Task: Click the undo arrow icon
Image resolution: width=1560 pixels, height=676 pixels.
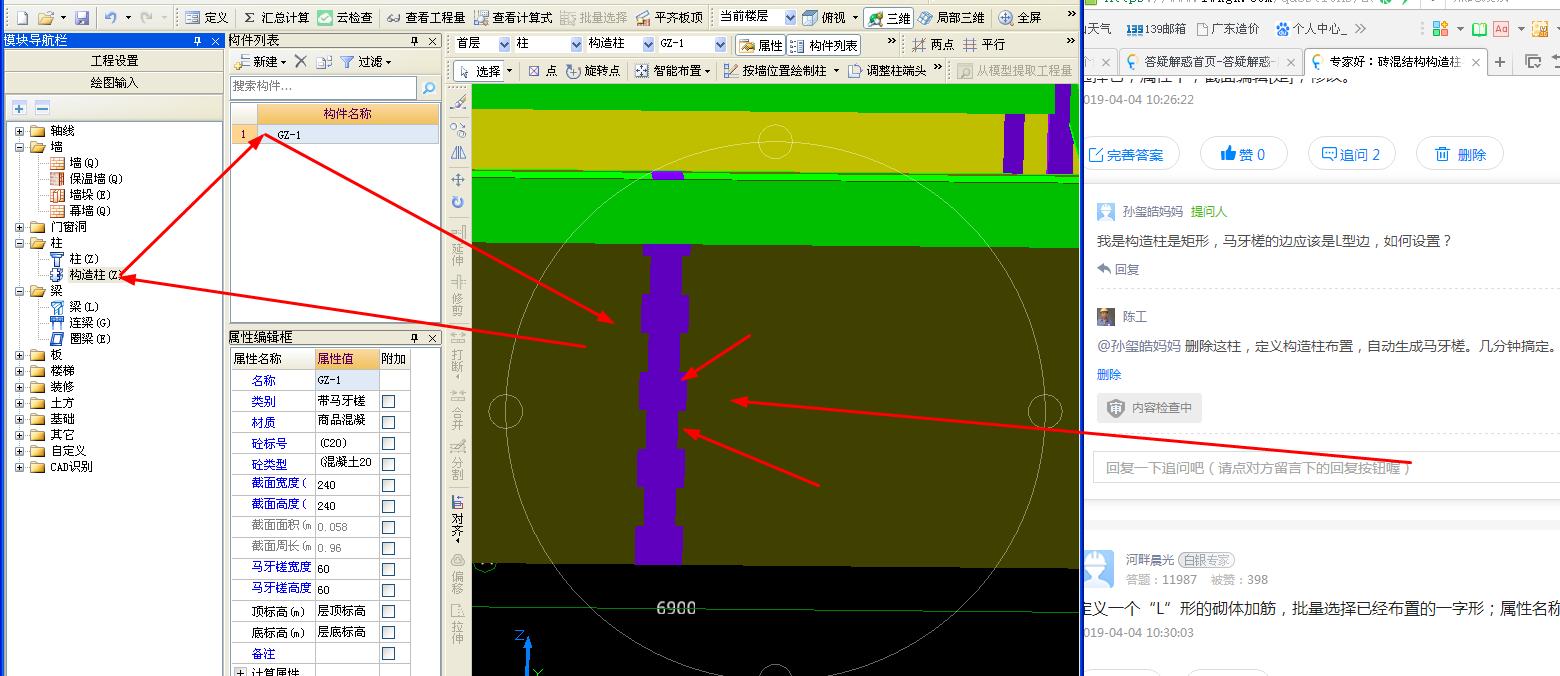Action: 110,17
